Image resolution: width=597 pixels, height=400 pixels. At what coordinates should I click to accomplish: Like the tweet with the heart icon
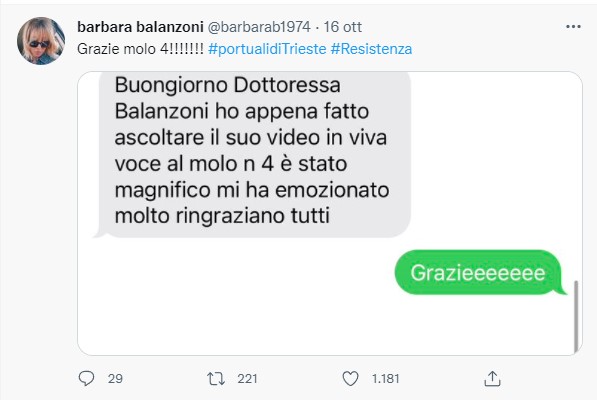coord(350,379)
